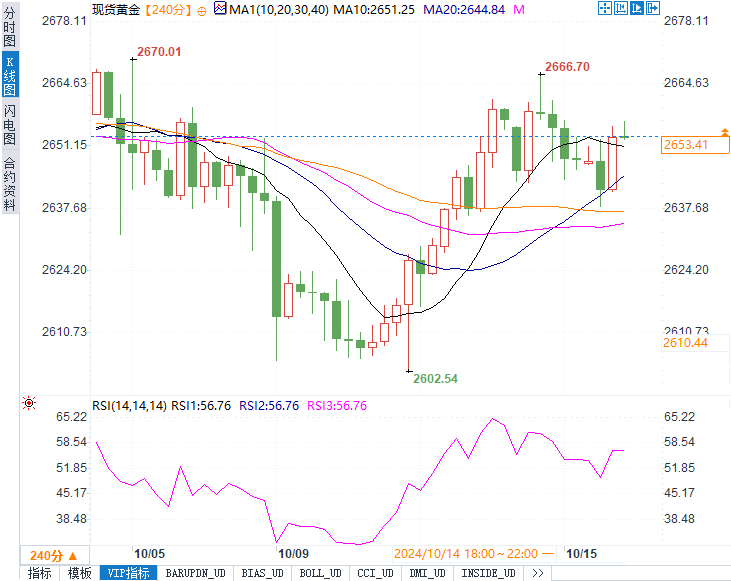Click the fourth blue icon in the top-right toolbar
Screen dimensions: 731x581
(655, 8)
